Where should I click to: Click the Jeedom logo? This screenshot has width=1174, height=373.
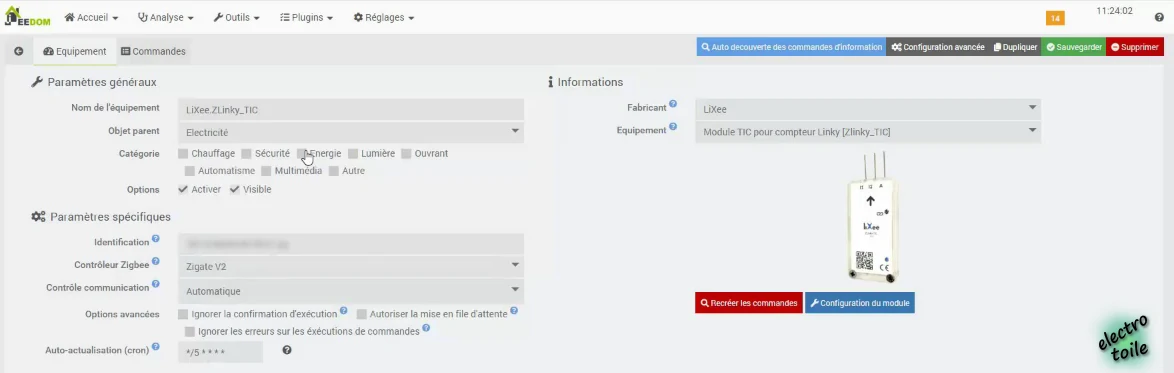coord(27,16)
